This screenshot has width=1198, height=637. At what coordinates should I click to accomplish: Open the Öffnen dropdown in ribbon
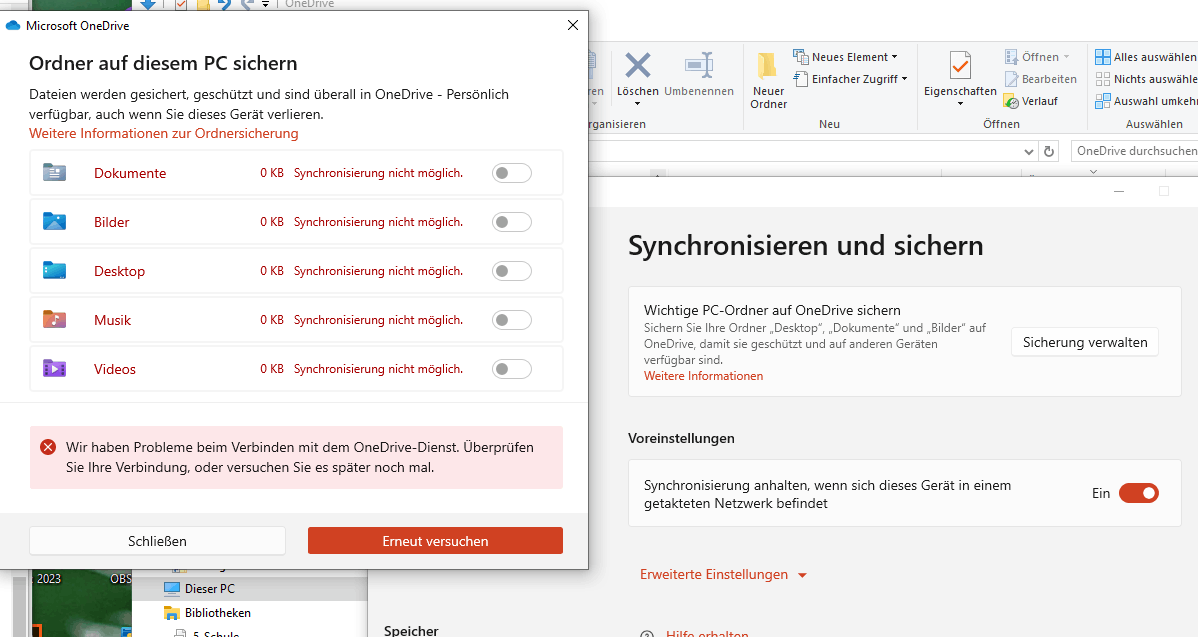click(x=1066, y=57)
